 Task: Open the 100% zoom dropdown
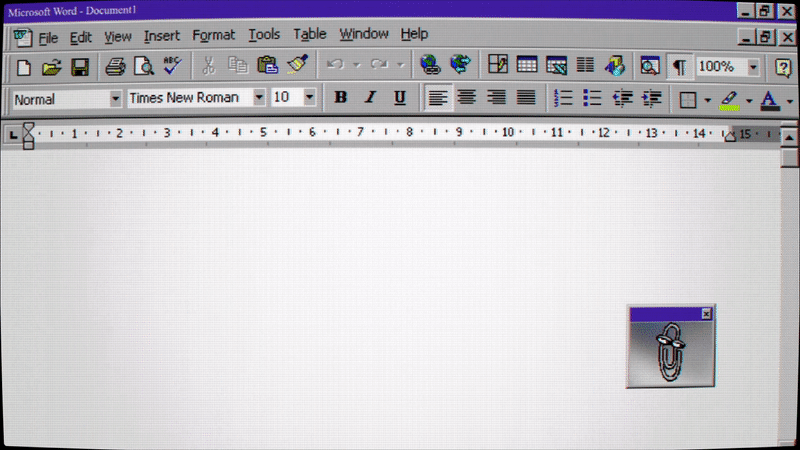tap(753, 67)
